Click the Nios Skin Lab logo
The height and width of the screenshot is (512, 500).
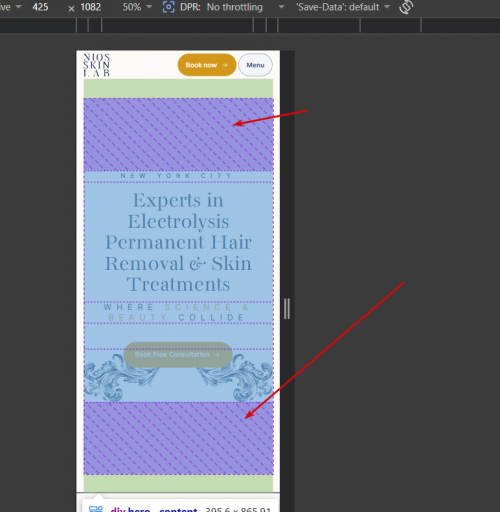(96, 65)
